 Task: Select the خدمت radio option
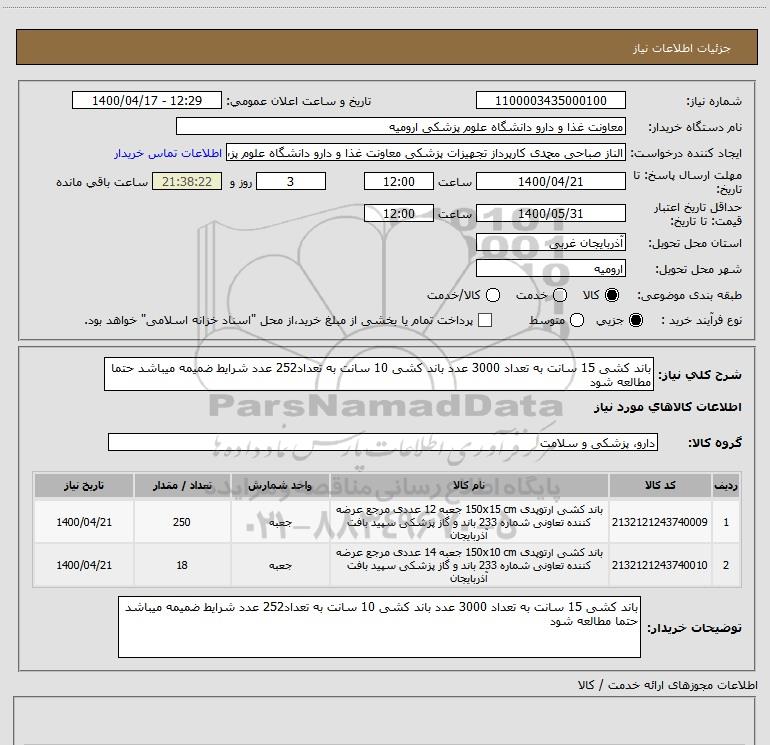[x=559, y=296]
